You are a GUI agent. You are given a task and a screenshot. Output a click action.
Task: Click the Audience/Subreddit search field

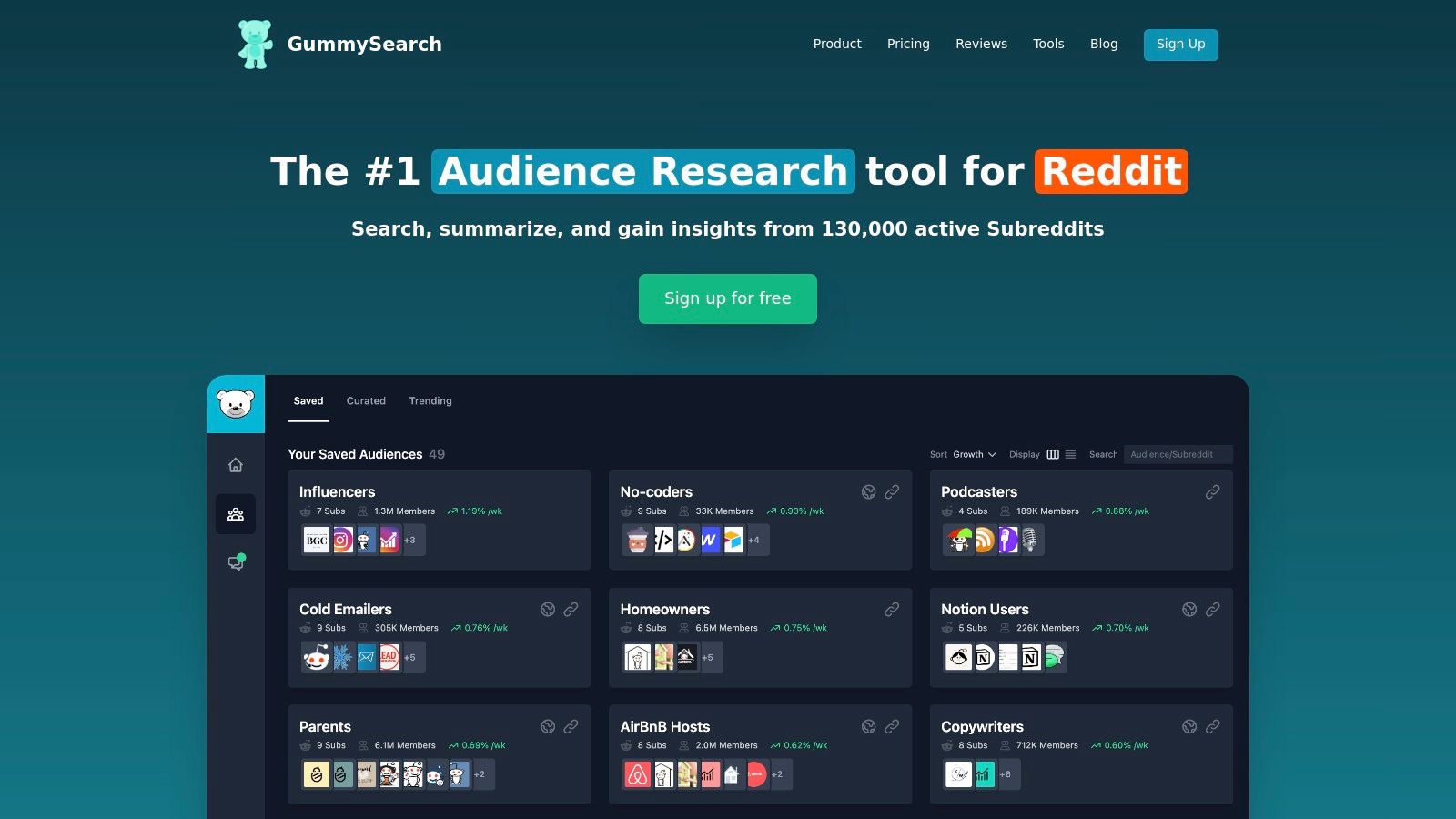coord(1178,453)
